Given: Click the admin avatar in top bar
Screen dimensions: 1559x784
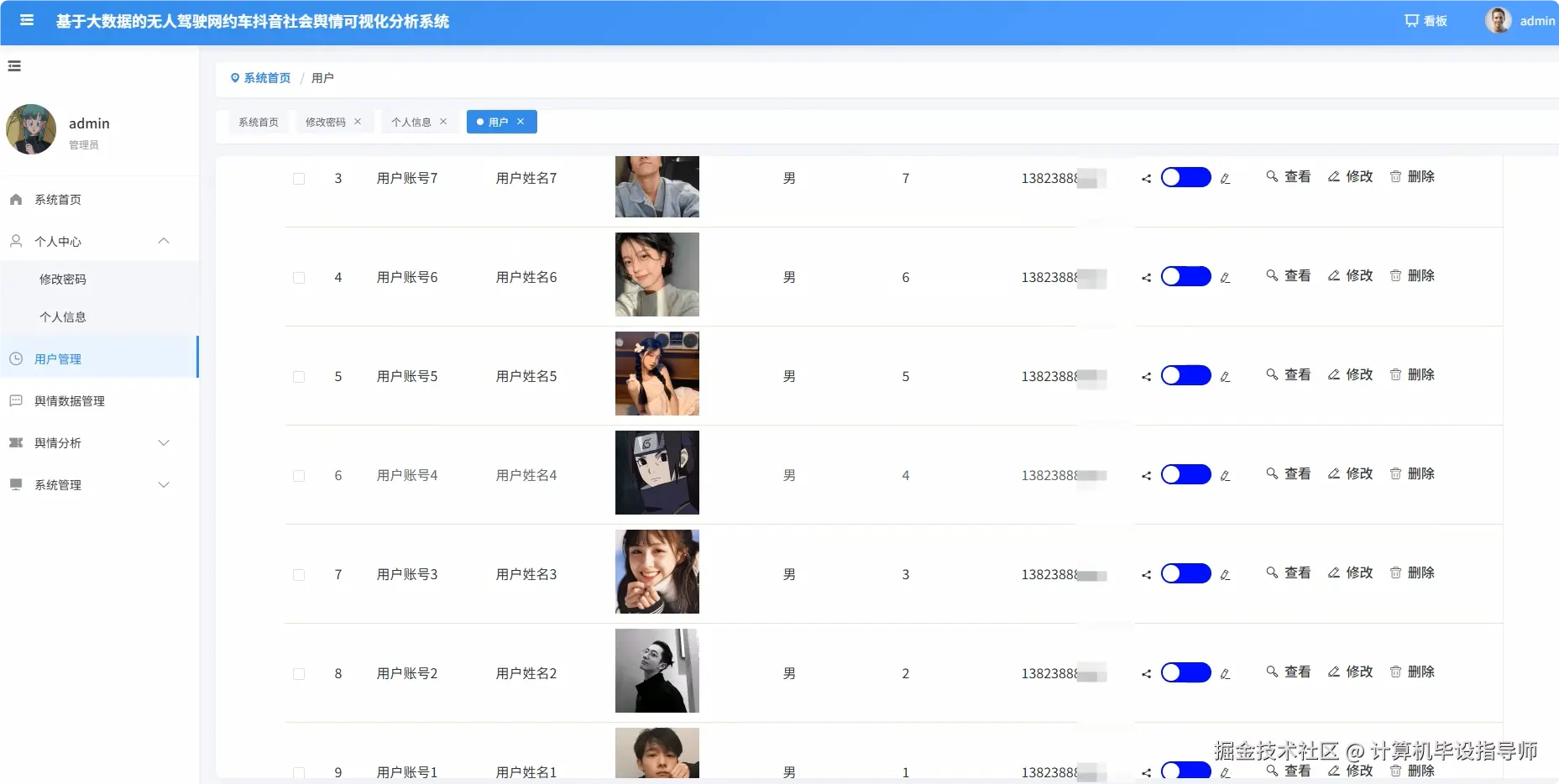Looking at the screenshot, I should pos(1499,21).
